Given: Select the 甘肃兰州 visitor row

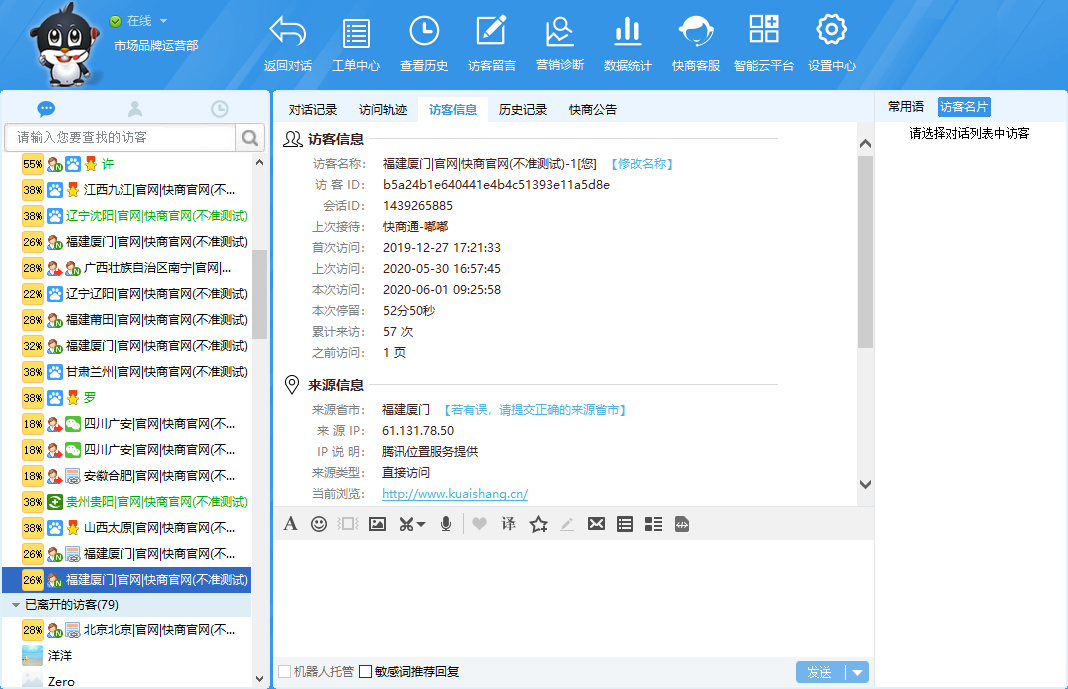Looking at the screenshot, I should tap(127, 372).
